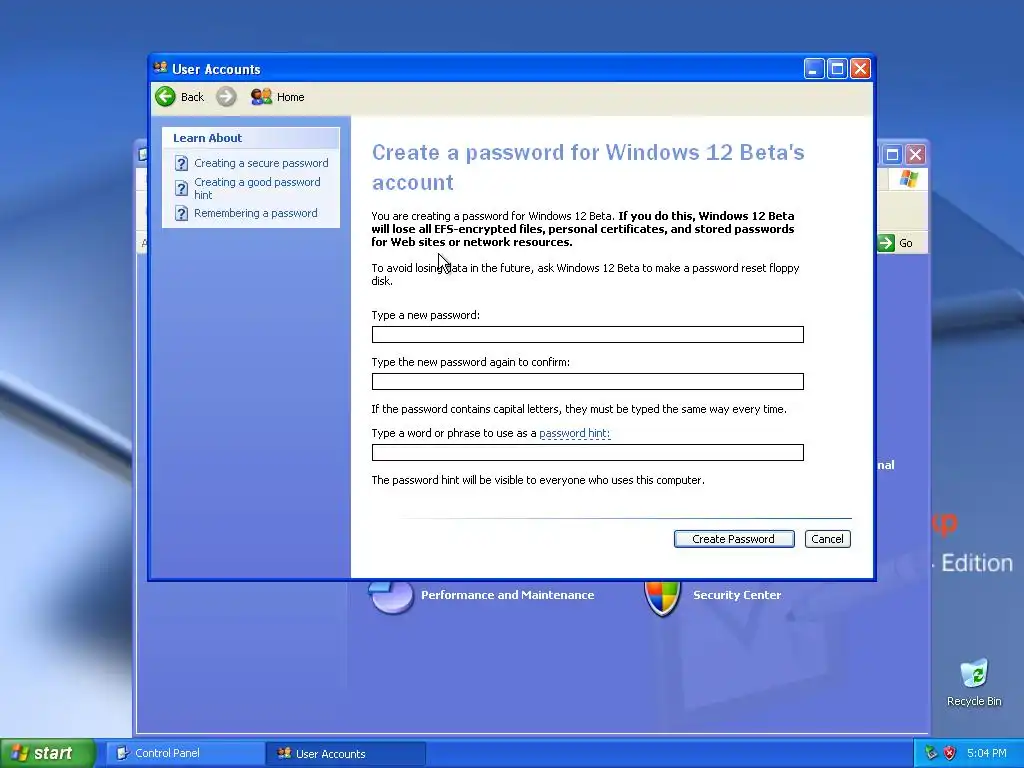Go to User Accounts Home icon

pyautogui.click(x=261, y=97)
